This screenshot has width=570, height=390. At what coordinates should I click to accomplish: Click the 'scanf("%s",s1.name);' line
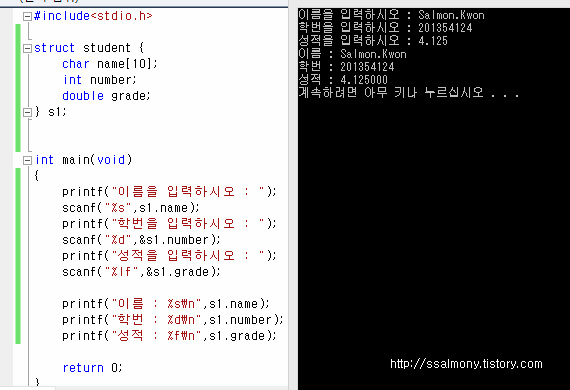coord(131,208)
